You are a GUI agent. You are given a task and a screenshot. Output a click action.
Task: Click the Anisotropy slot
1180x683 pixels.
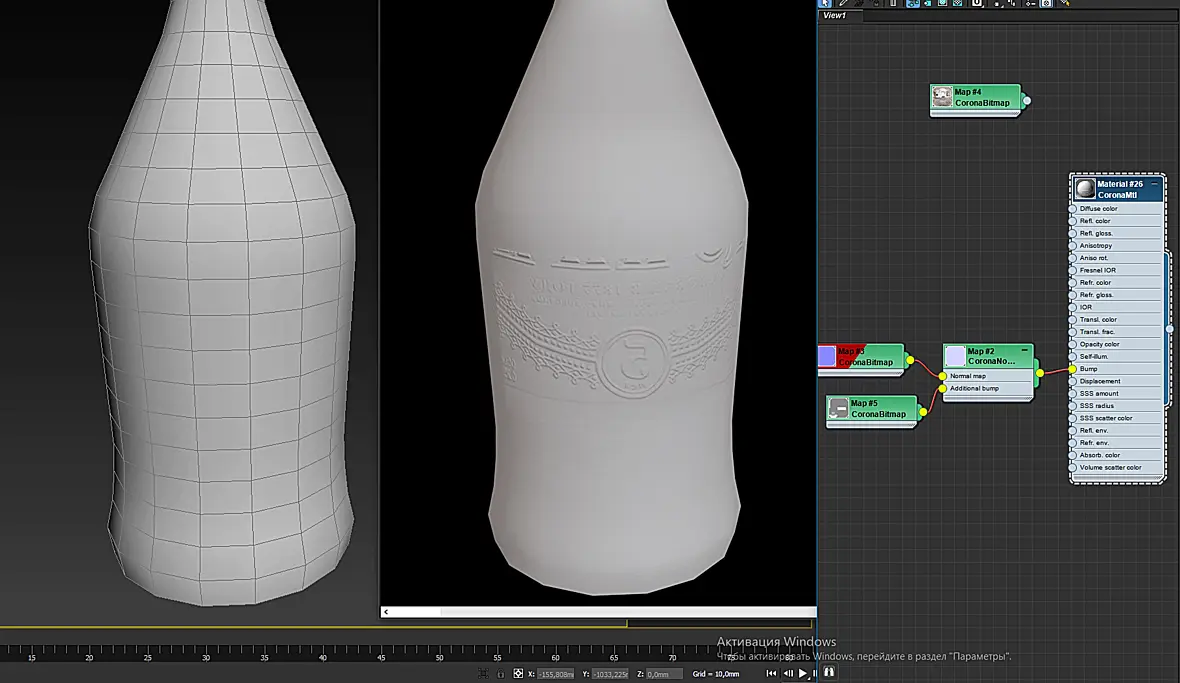[x=1117, y=245]
